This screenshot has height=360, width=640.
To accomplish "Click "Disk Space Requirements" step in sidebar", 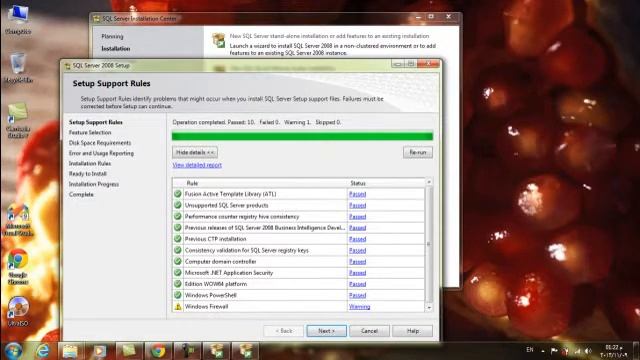I will [100, 143].
